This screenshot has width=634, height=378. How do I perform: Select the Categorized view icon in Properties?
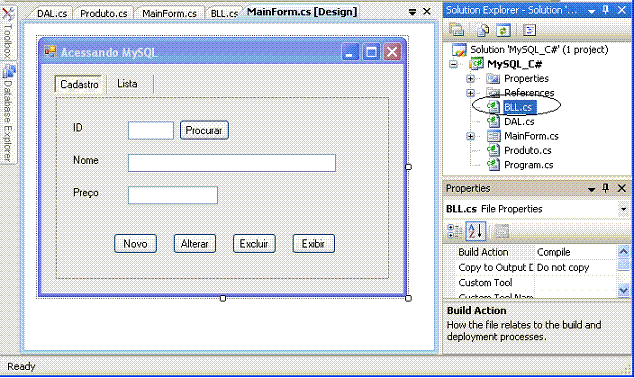click(x=454, y=232)
